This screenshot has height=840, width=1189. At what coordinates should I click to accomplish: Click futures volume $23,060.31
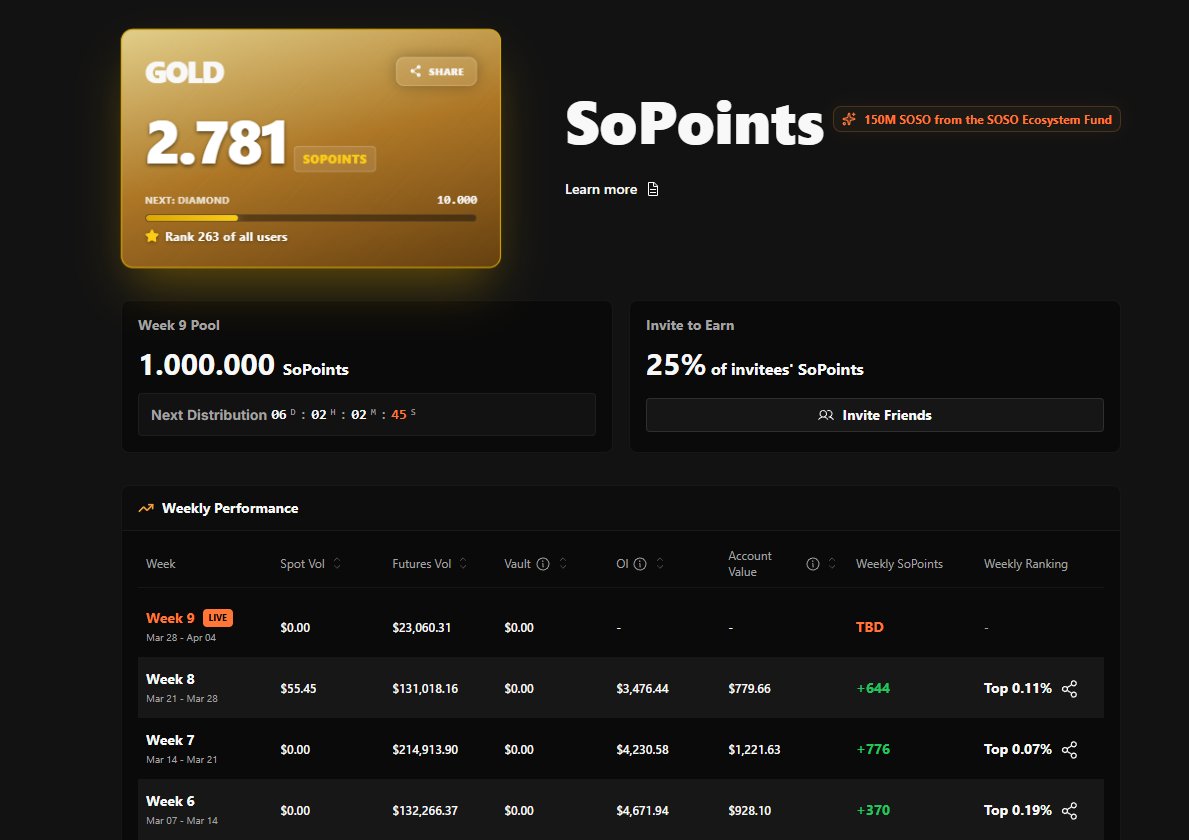[422, 627]
